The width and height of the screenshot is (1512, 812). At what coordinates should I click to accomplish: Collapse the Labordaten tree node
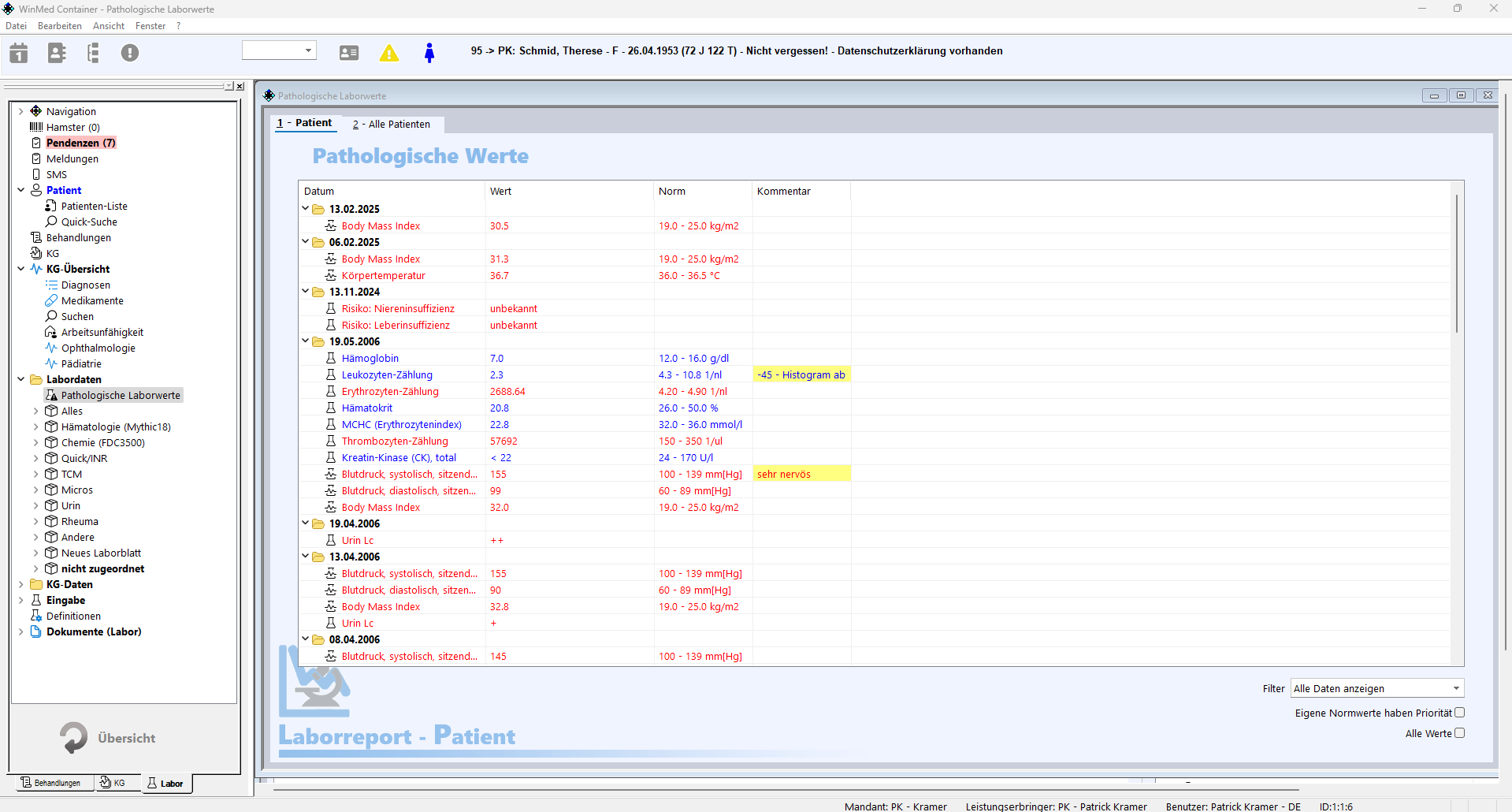[21, 379]
